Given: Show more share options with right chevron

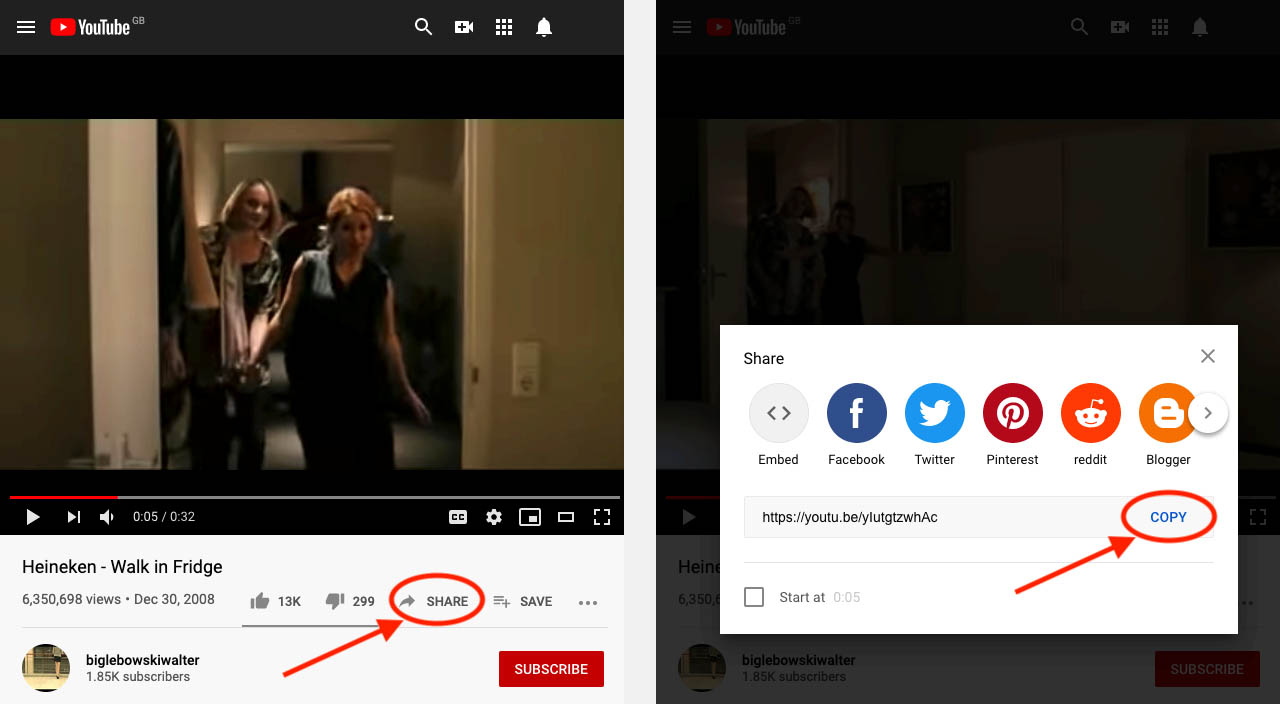Looking at the screenshot, I should (1208, 413).
